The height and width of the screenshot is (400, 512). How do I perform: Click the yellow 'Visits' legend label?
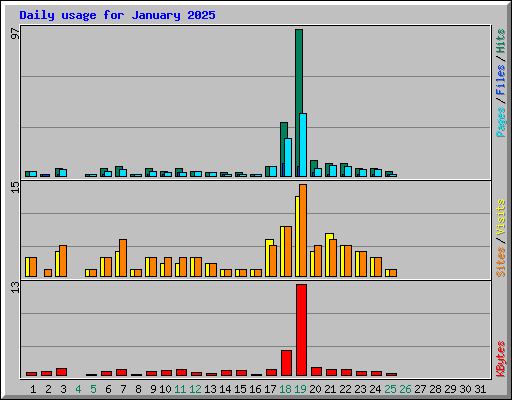point(501,217)
